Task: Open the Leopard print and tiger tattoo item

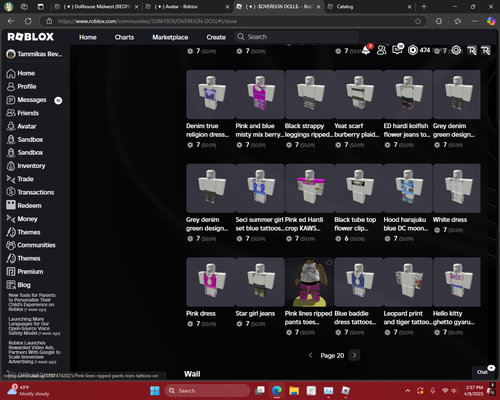Action: [408, 282]
